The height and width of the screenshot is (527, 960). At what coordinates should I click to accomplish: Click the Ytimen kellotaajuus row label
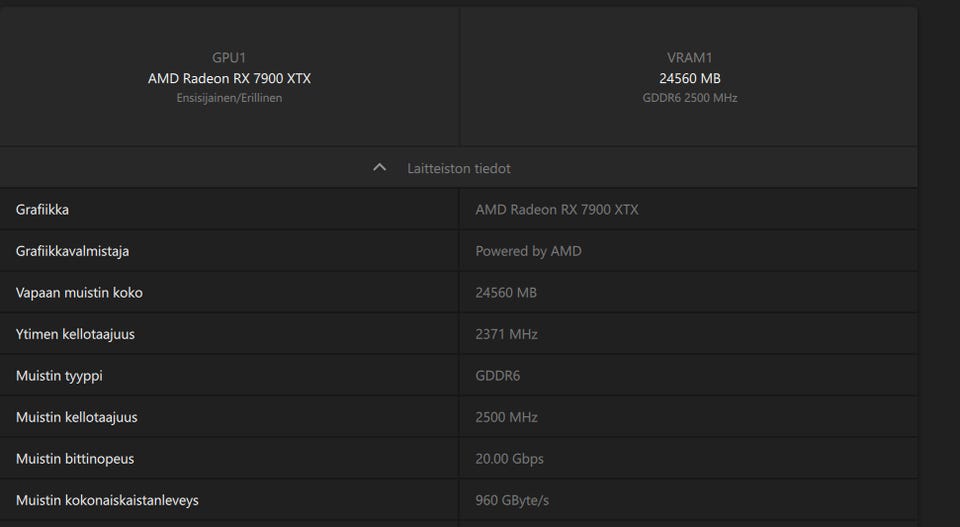coord(75,334)
